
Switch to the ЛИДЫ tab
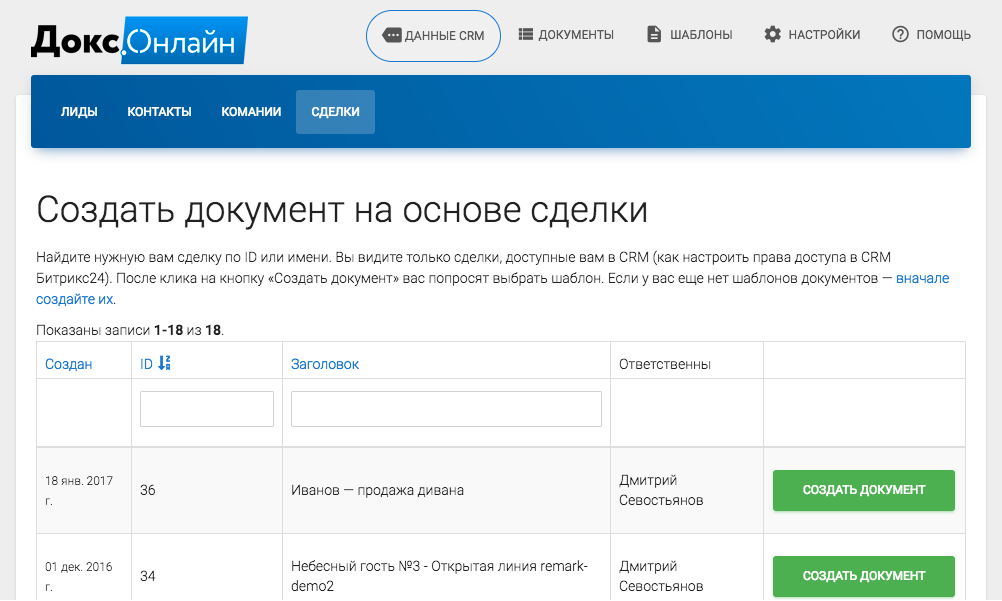tap(79, 111)
